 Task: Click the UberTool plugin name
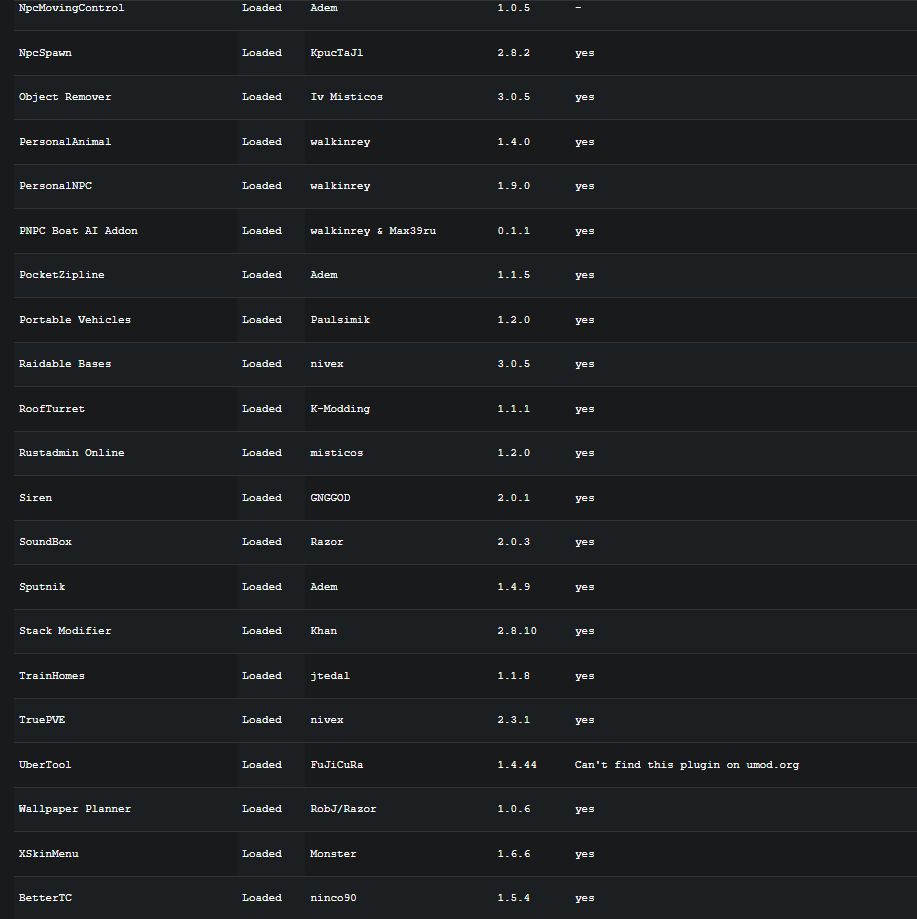tap(45, 765)
